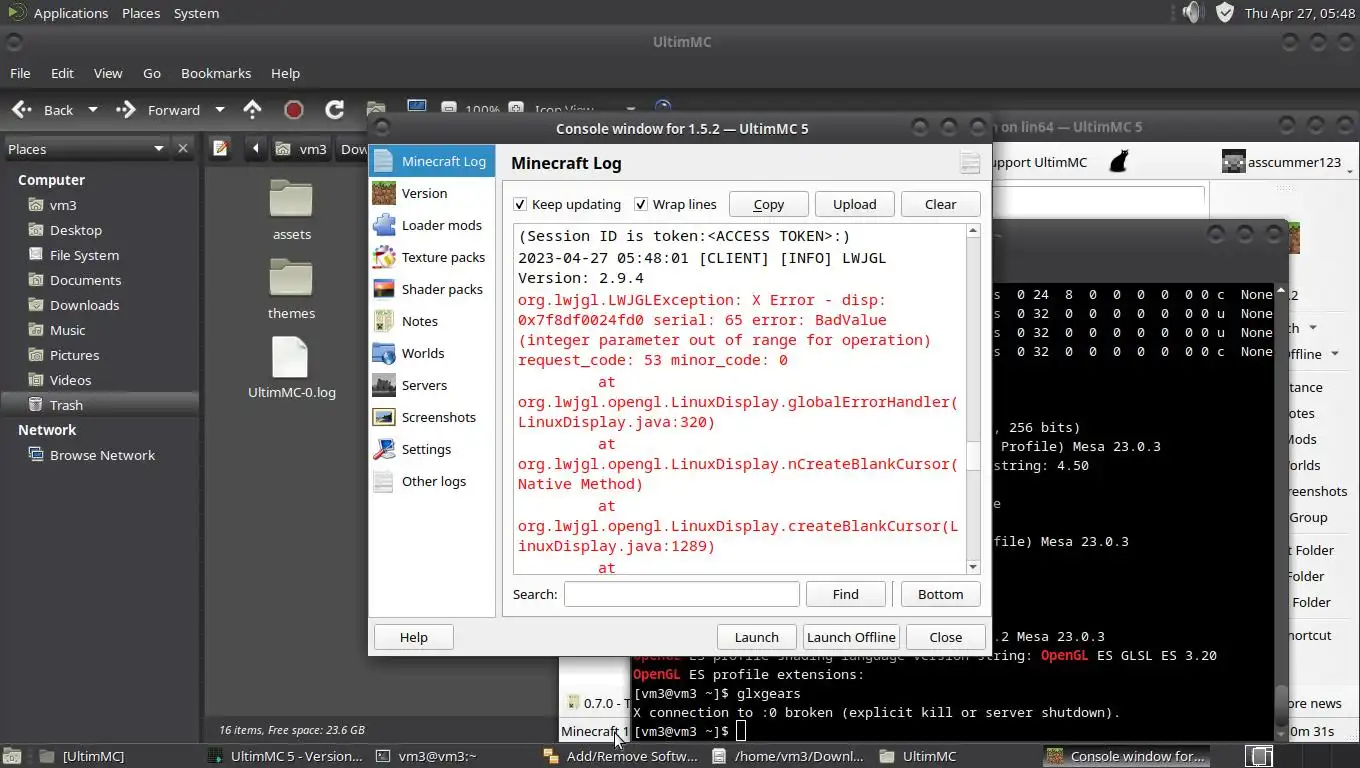The width and height of the screenshot is (1360, 768).
Task: Open the Go menu
Action: [152, 73]
